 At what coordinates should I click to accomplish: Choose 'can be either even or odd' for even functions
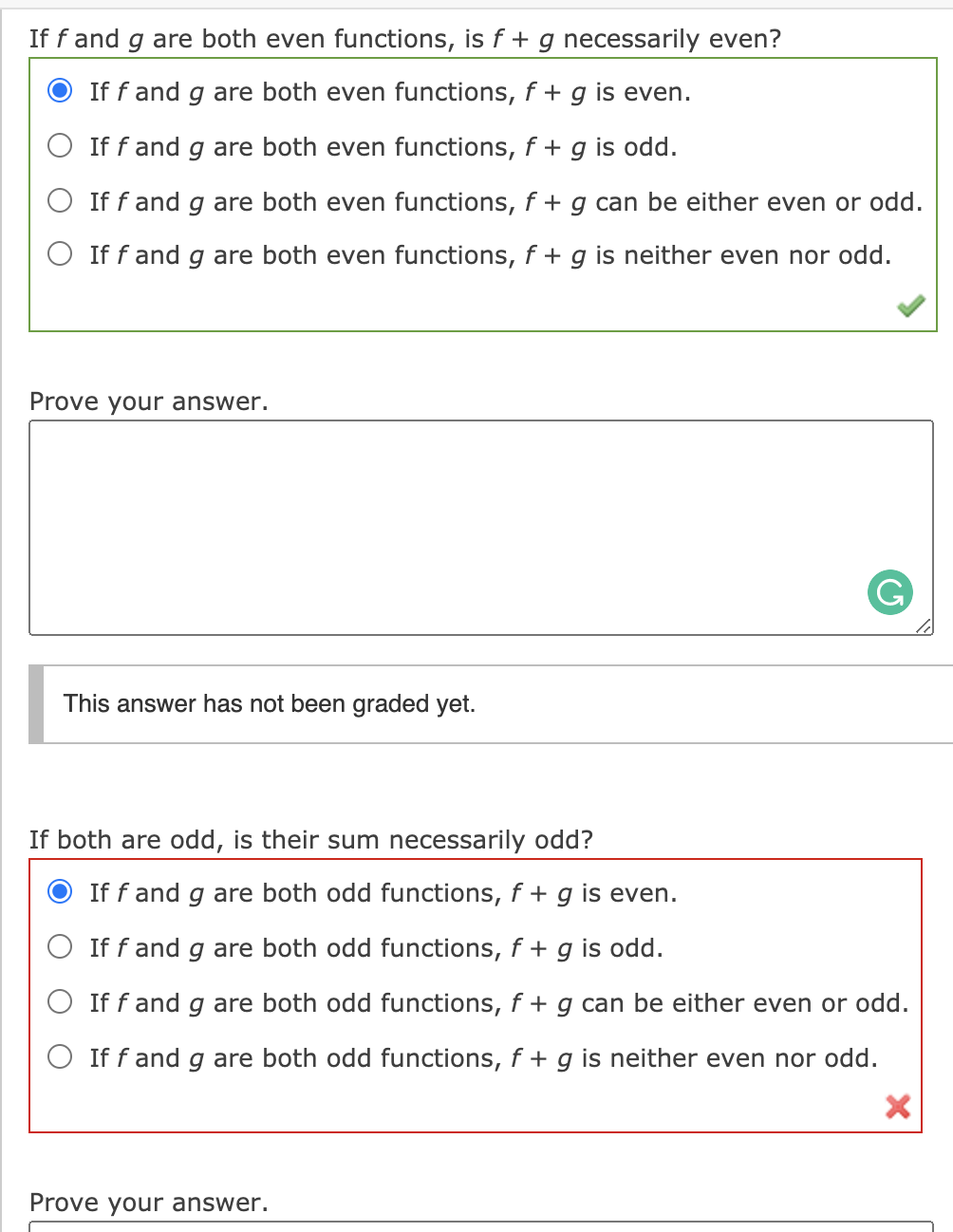(59, 201)
